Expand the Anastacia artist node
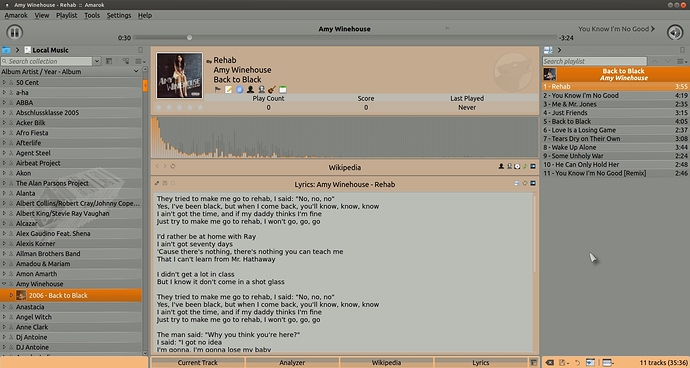This screenshot has width=690, height=368. (x=4, y=307)
